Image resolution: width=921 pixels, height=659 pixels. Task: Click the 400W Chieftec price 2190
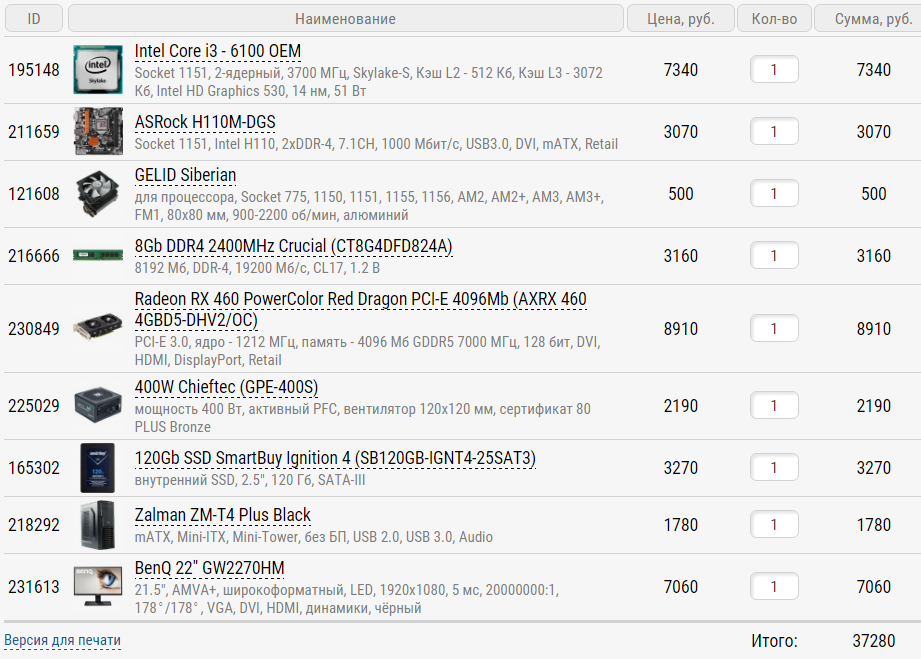pyautogui.click(x=681, y=405)
